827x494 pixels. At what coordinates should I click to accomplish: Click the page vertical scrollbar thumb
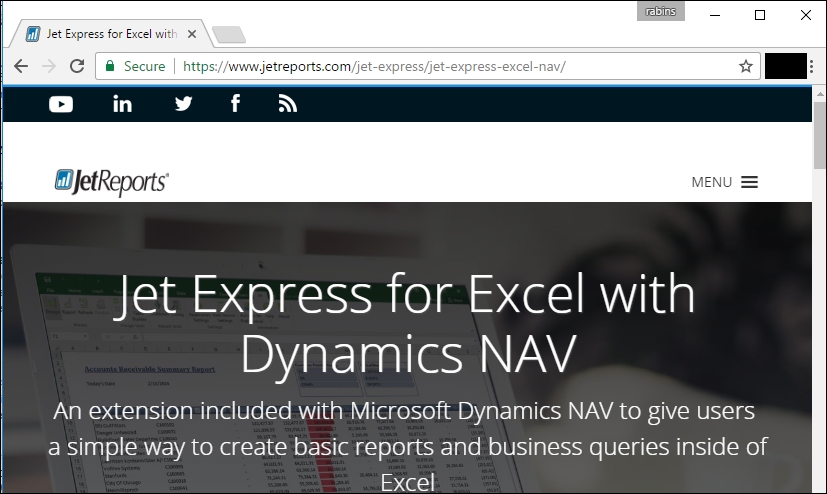pos(820,135)
